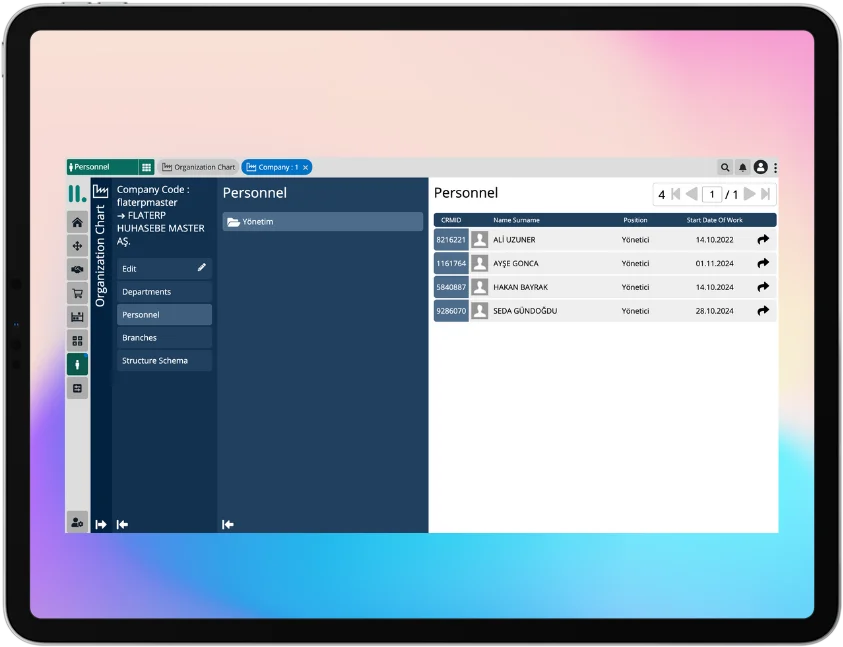
Task: Open the move arrows module icon
Action: pos(77,245)
